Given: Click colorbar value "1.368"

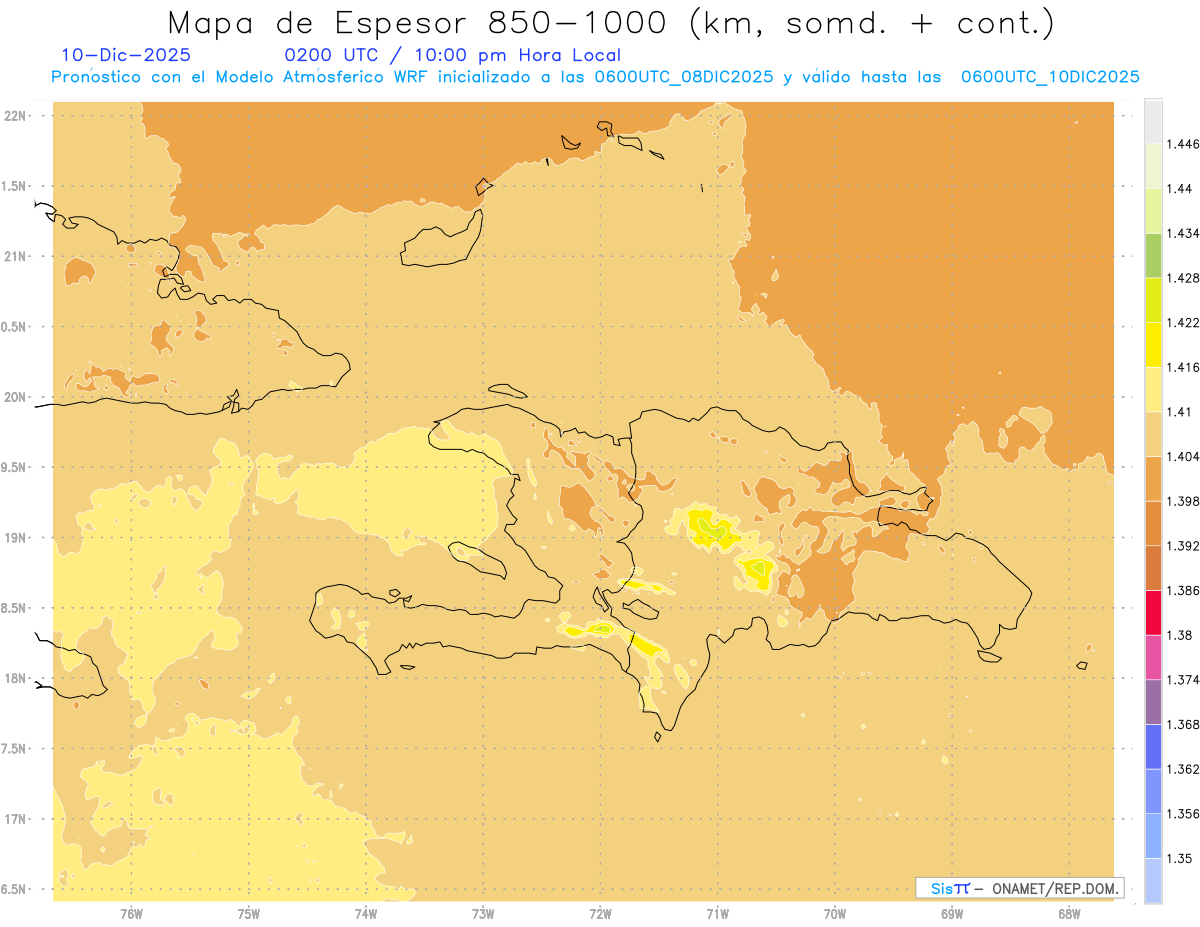Looking at the screenshot, I should point(1183,724).
